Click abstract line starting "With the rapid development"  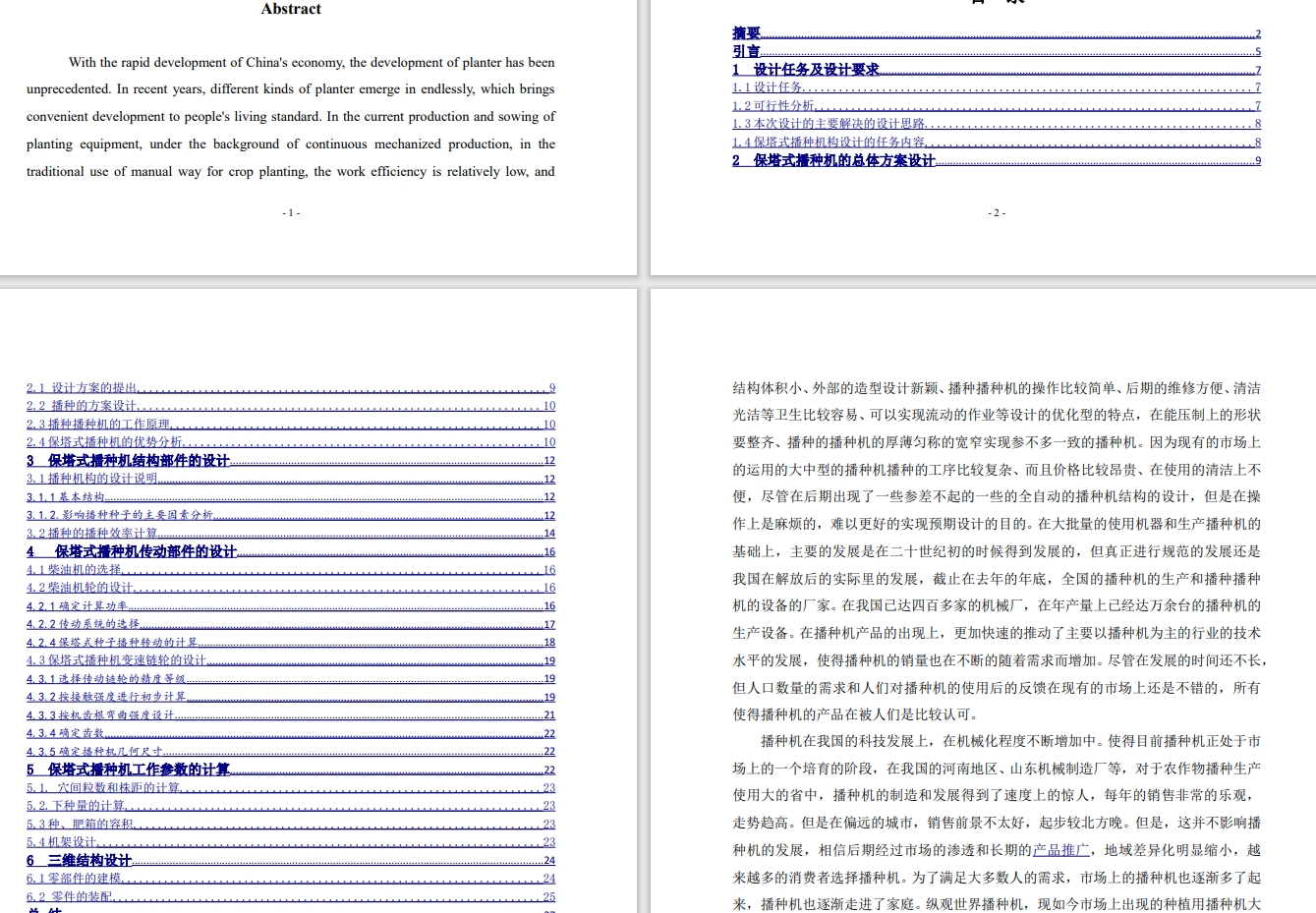[x=312, y=62]
